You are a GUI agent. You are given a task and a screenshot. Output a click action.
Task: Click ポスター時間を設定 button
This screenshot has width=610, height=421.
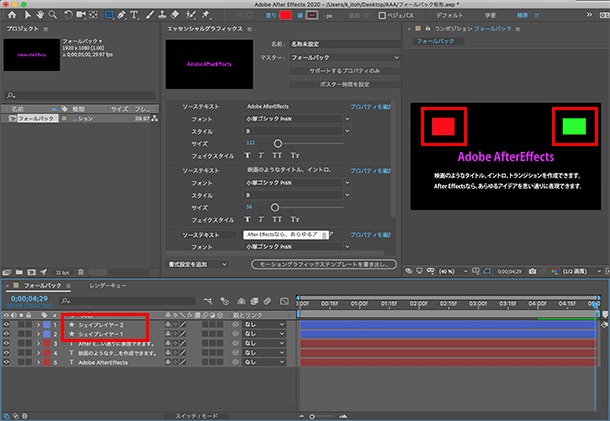tap(344, 84)
